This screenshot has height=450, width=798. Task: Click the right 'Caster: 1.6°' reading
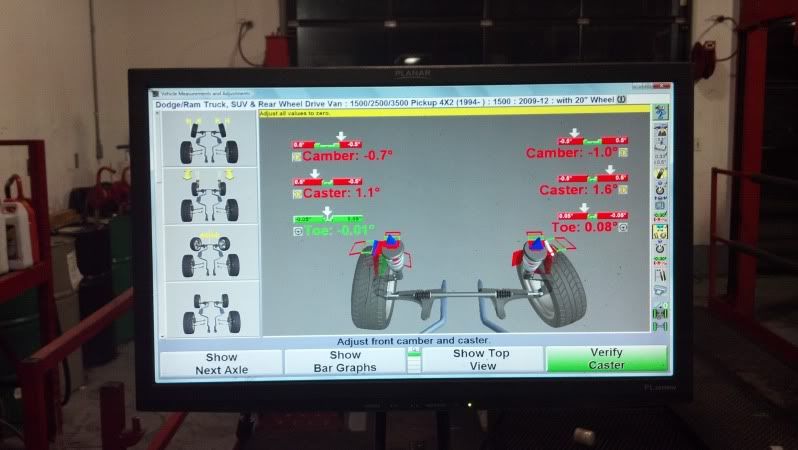point(579,190)
